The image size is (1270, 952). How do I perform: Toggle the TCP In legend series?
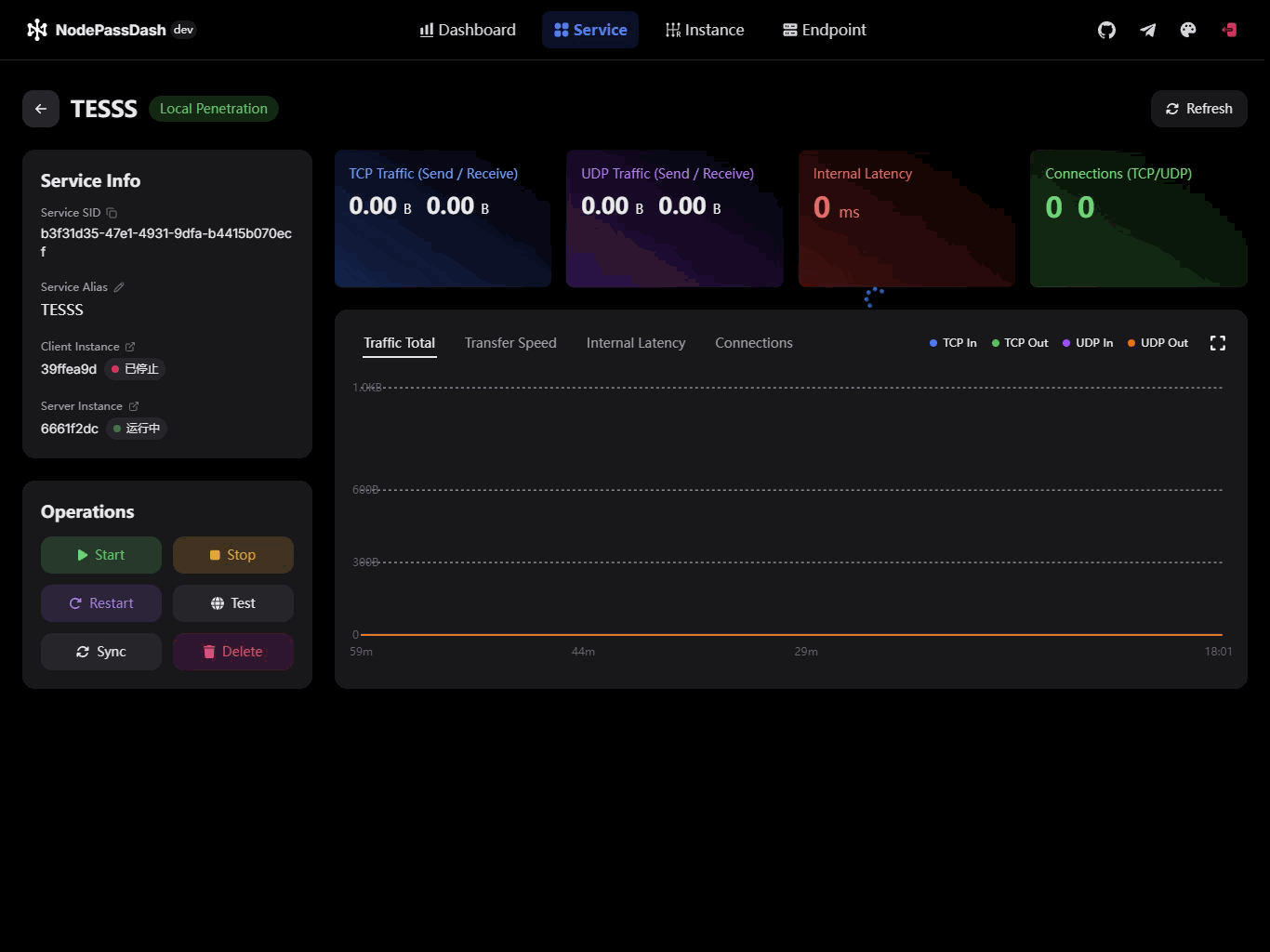pos(953,343)
